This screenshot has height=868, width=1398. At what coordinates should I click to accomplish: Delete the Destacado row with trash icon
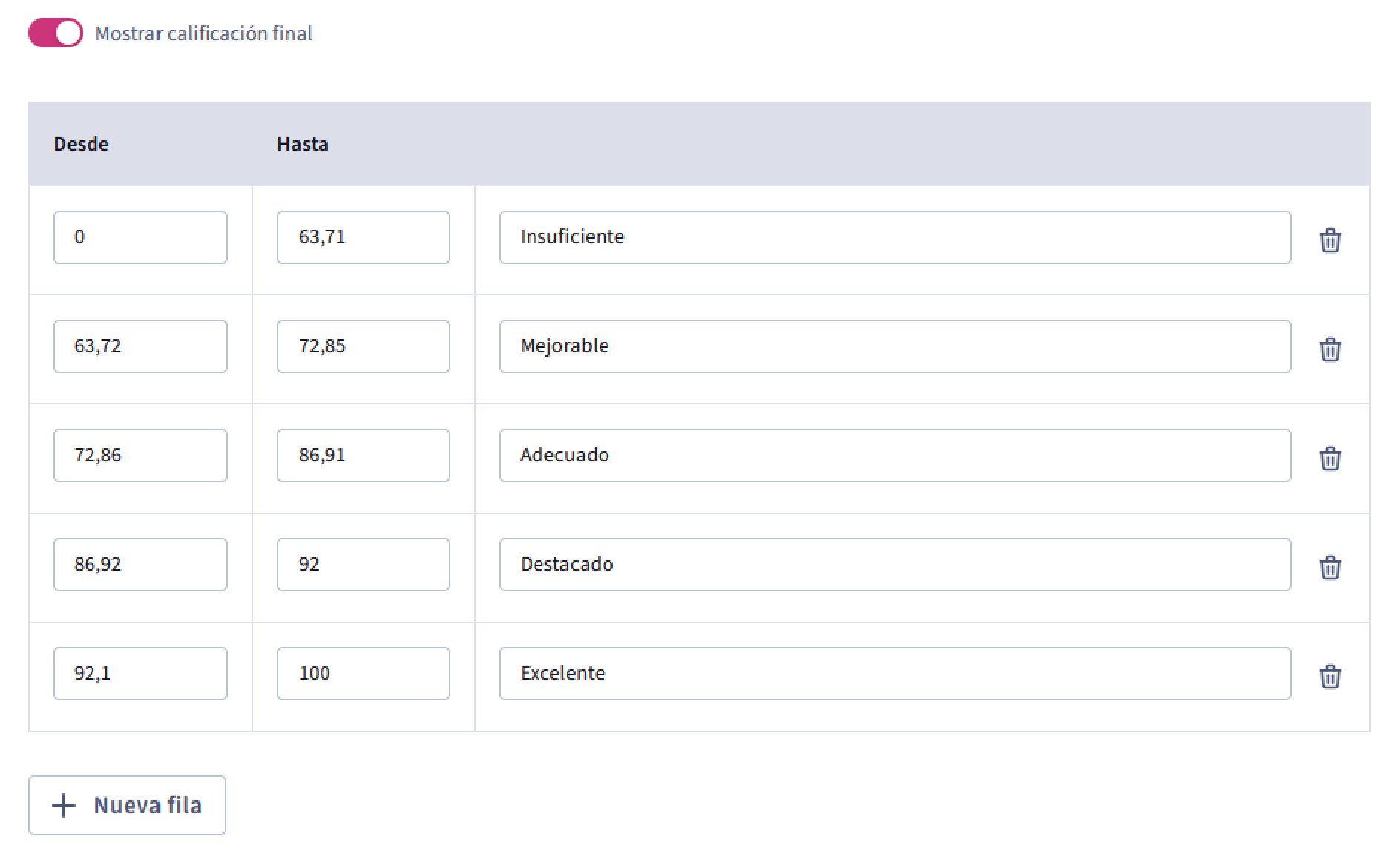(1330, 568)
